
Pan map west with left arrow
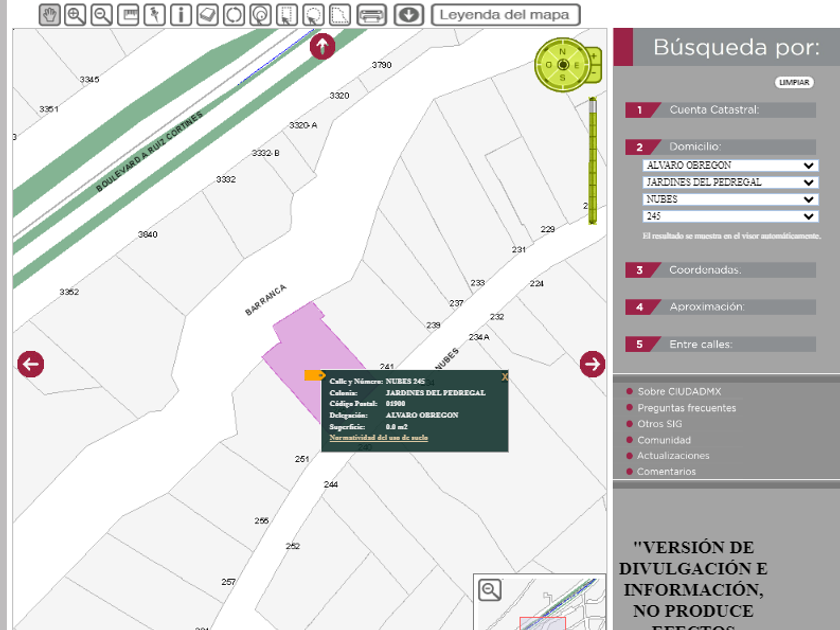pyautogui.click(x=30, y=364)
